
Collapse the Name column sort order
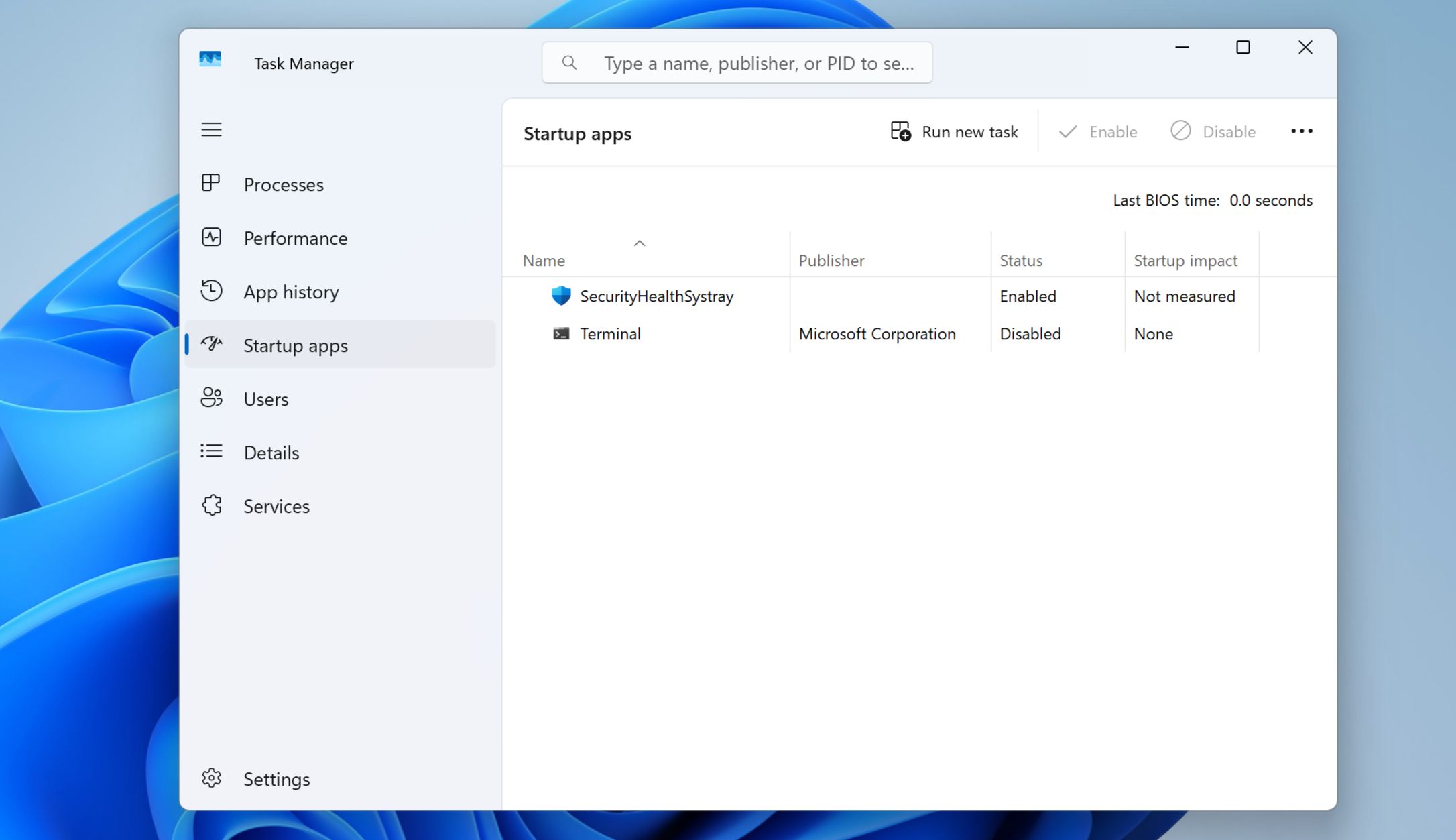640,243
